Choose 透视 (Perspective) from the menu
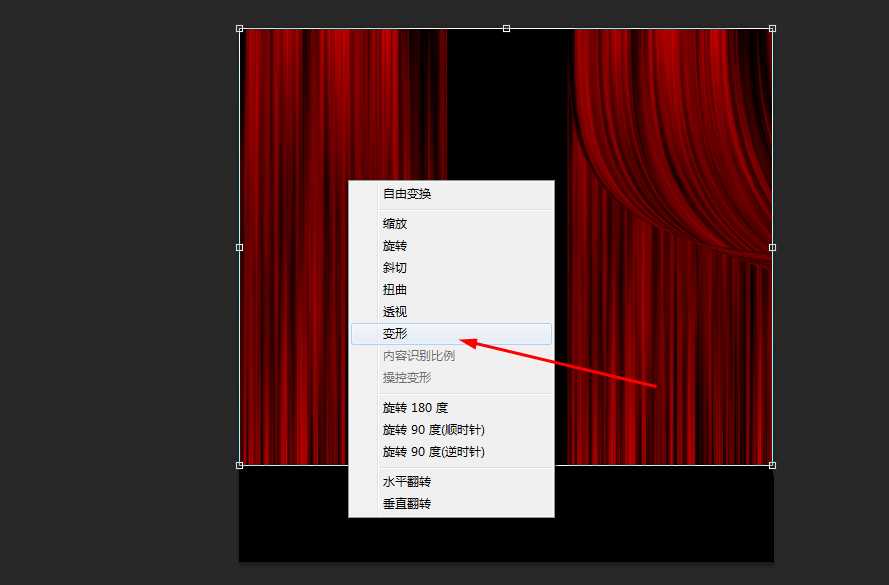The width and height of the screenshot is (889, 585). click(394, 311)
